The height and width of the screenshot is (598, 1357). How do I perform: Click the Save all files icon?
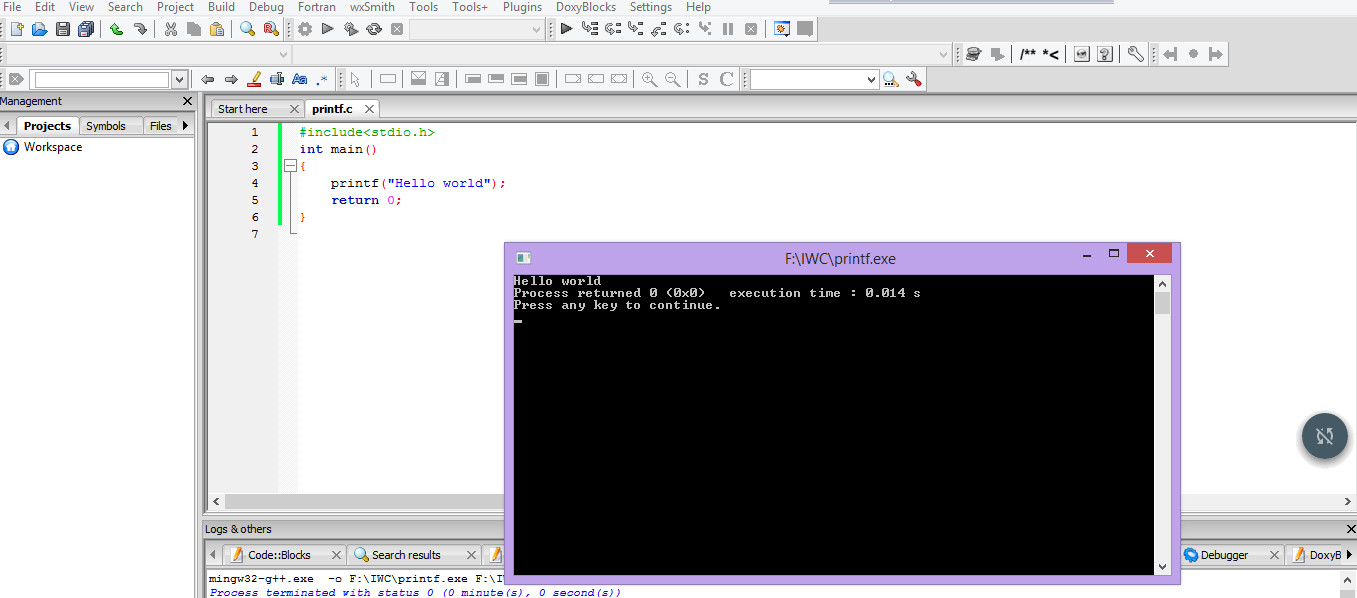86,29
